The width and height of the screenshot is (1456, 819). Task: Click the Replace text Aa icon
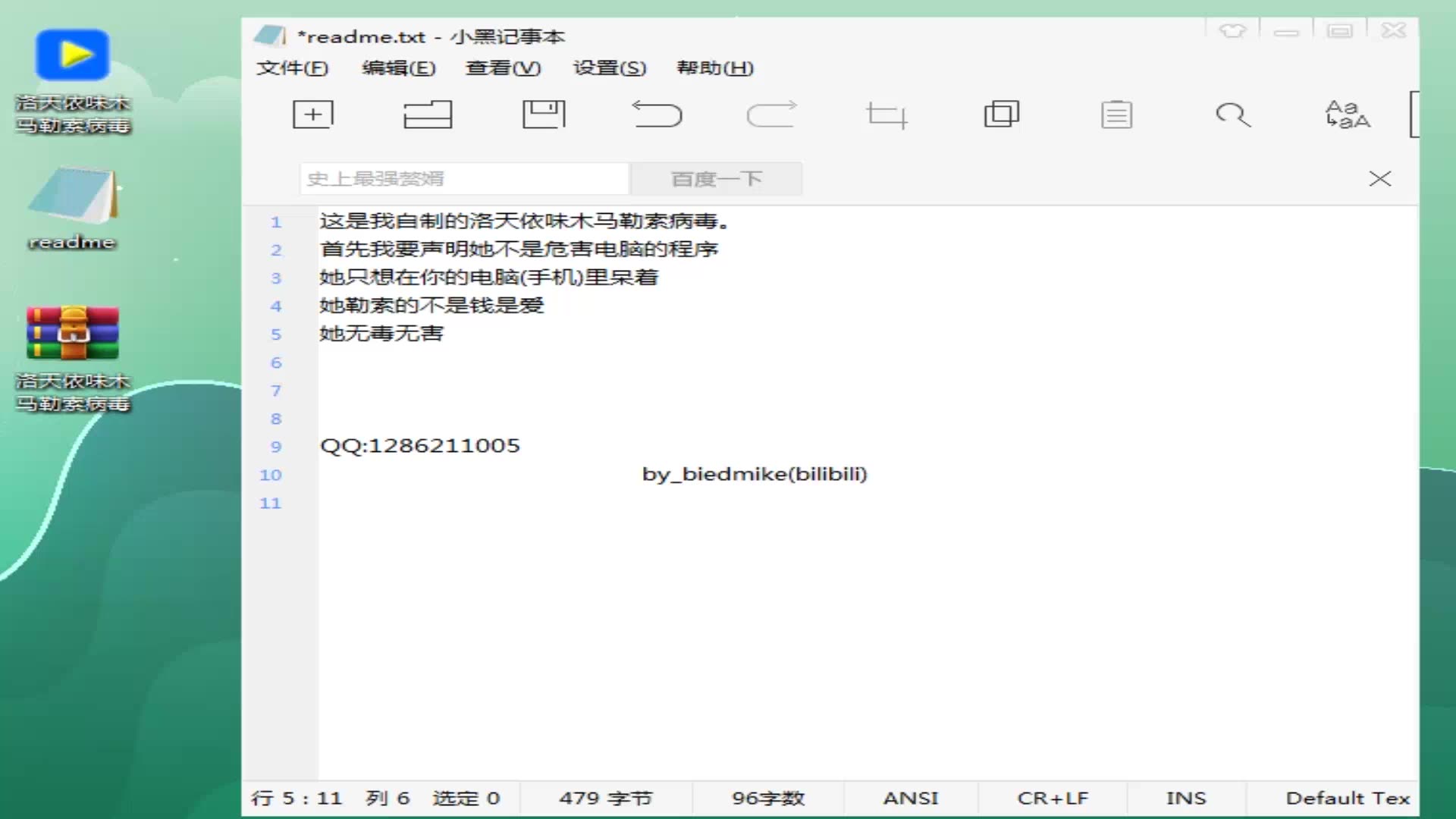(1348, 115)
